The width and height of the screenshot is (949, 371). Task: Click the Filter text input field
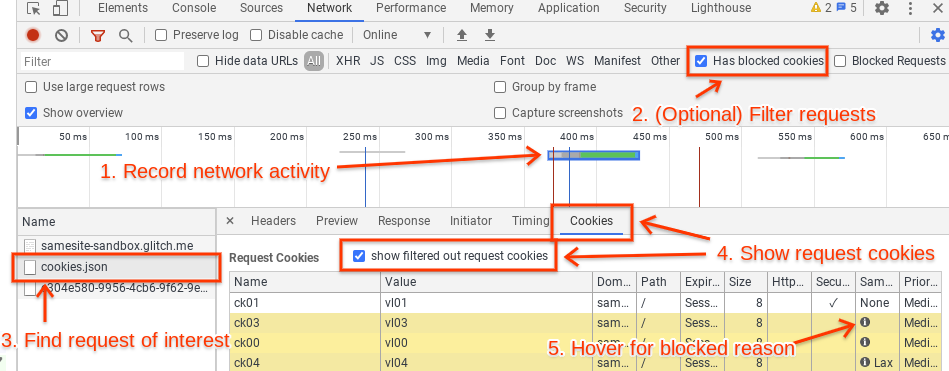[x=102, y=62]
